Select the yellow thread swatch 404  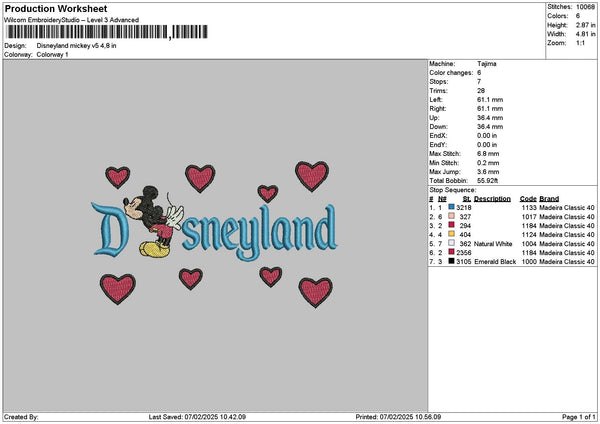click(x=452, y=234)
